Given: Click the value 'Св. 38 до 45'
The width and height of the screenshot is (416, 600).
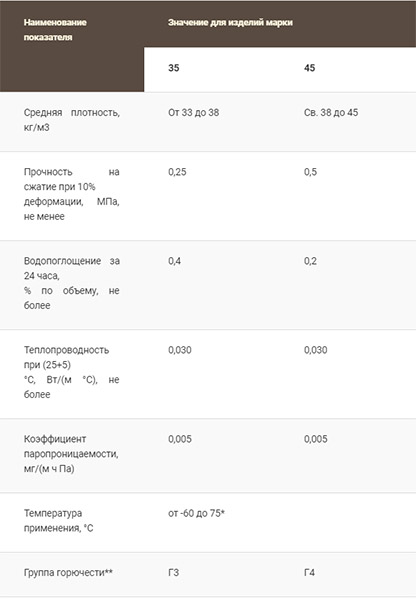Looking at the screenshot, I should [331, 112].
